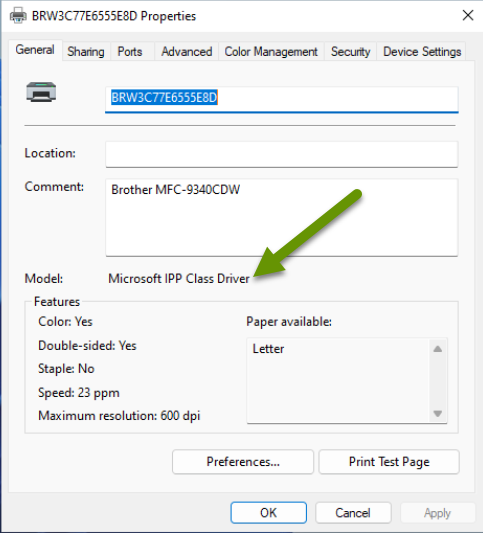The width and height of the screenshot is (483, 533).
Task: Click the up arrow in the paper list
Action: [x=438, y=349]
